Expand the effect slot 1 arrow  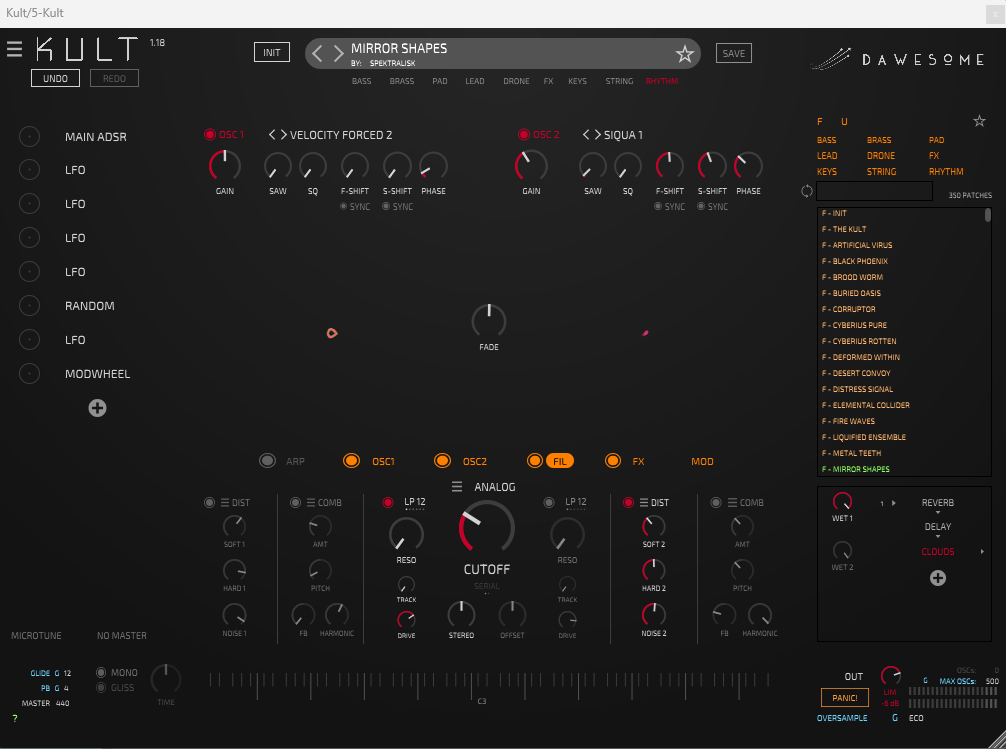894,503
